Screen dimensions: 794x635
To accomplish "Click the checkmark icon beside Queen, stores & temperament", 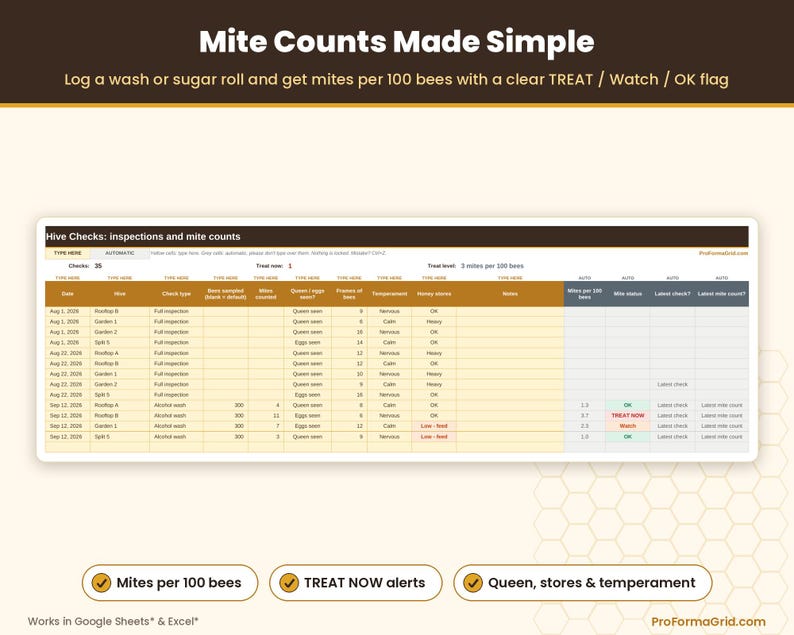I will pos(473,582).
